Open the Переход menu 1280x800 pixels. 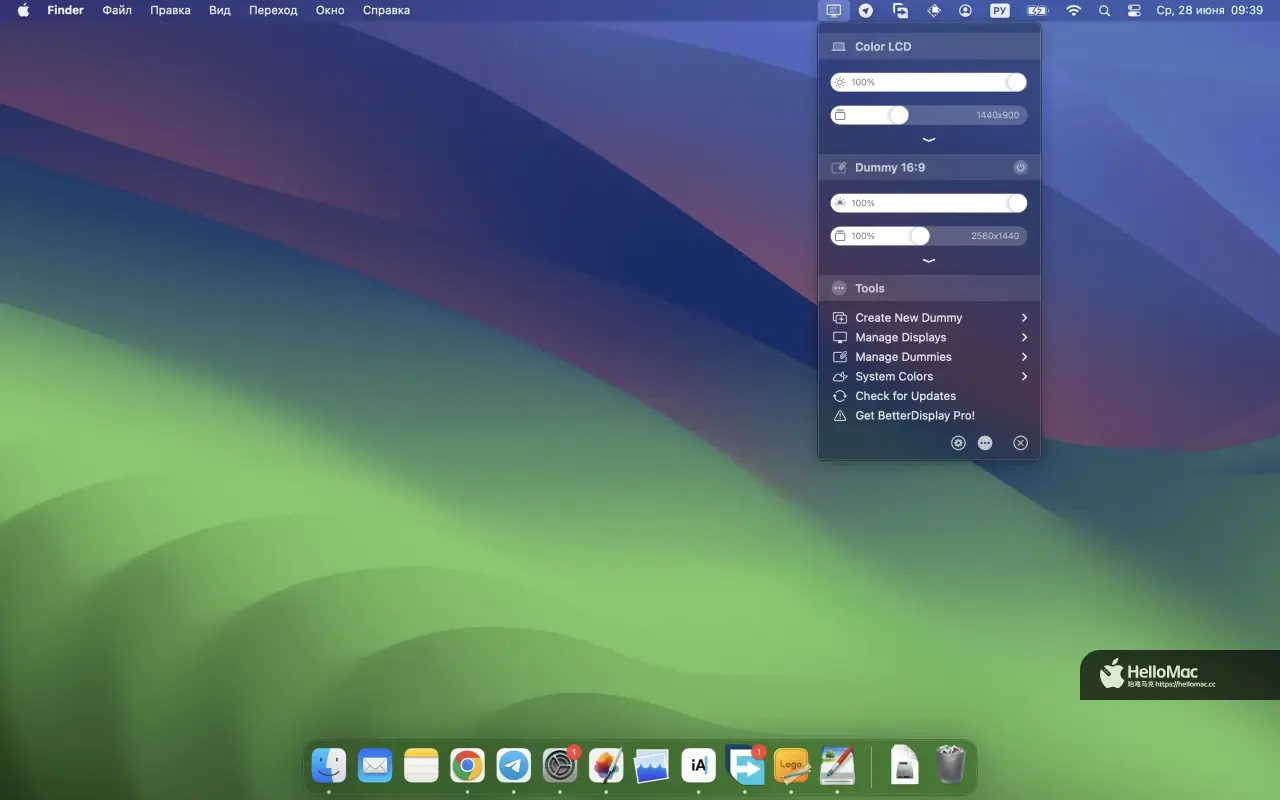tap(273, 11)
